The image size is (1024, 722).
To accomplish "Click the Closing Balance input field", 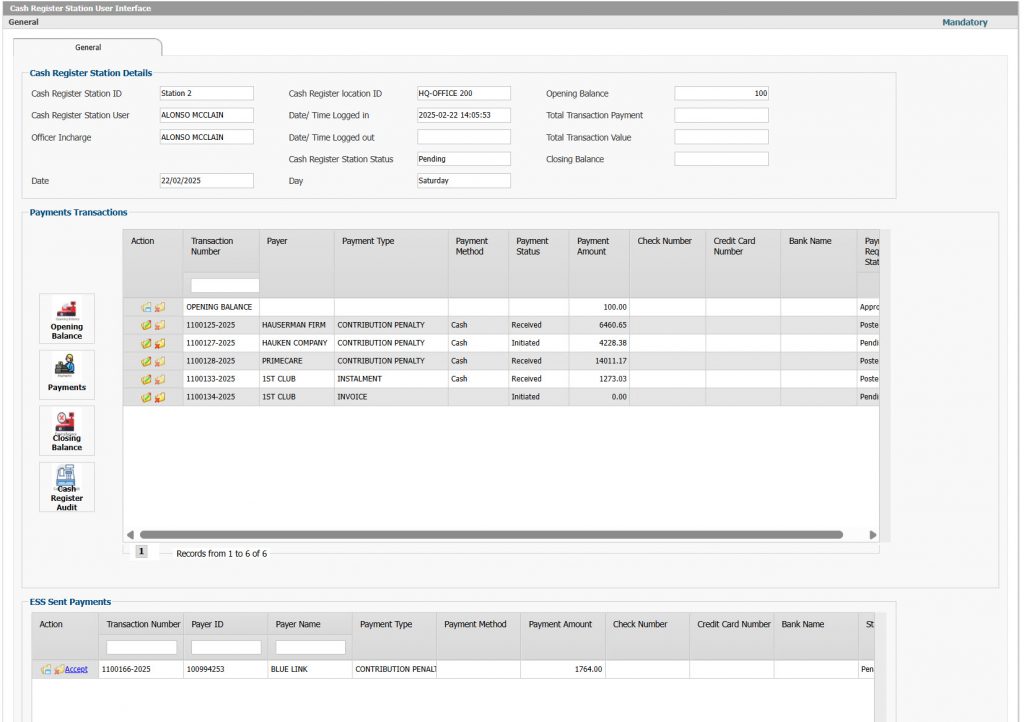I will [x=722, y=159].
